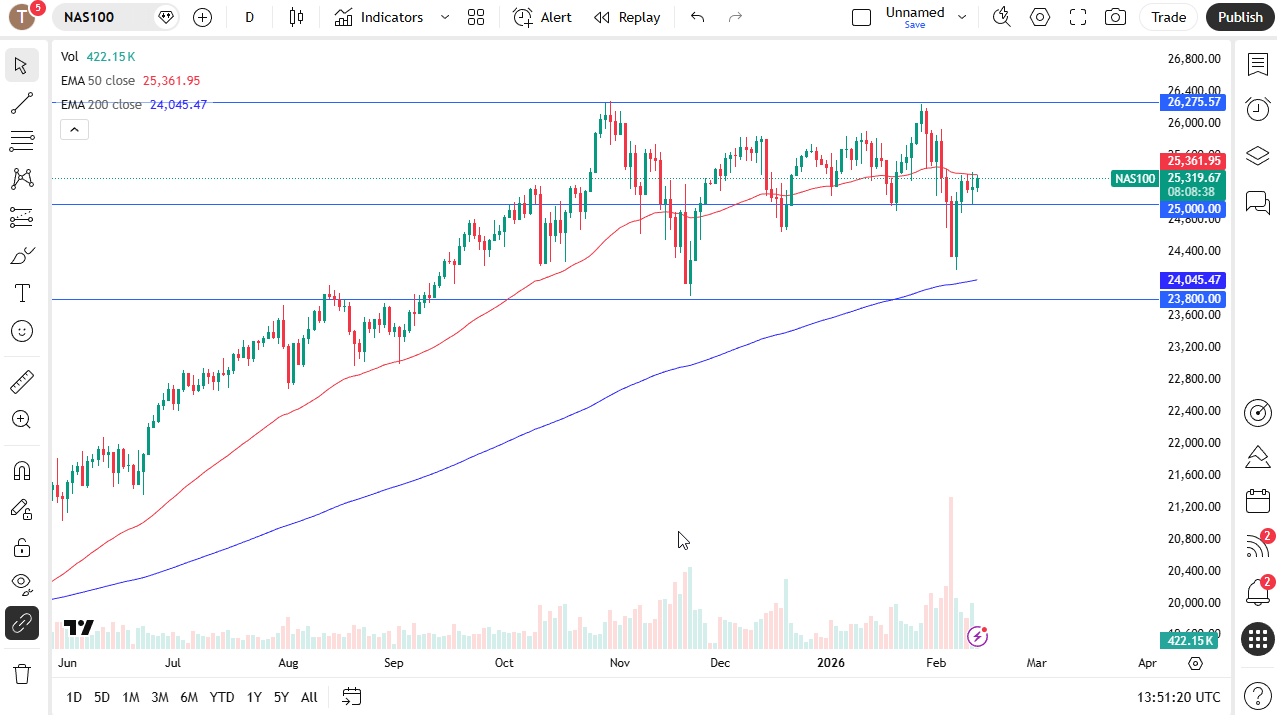Add symbol with the plus button
The image size is (1277, 715).
tap(203, 17)
